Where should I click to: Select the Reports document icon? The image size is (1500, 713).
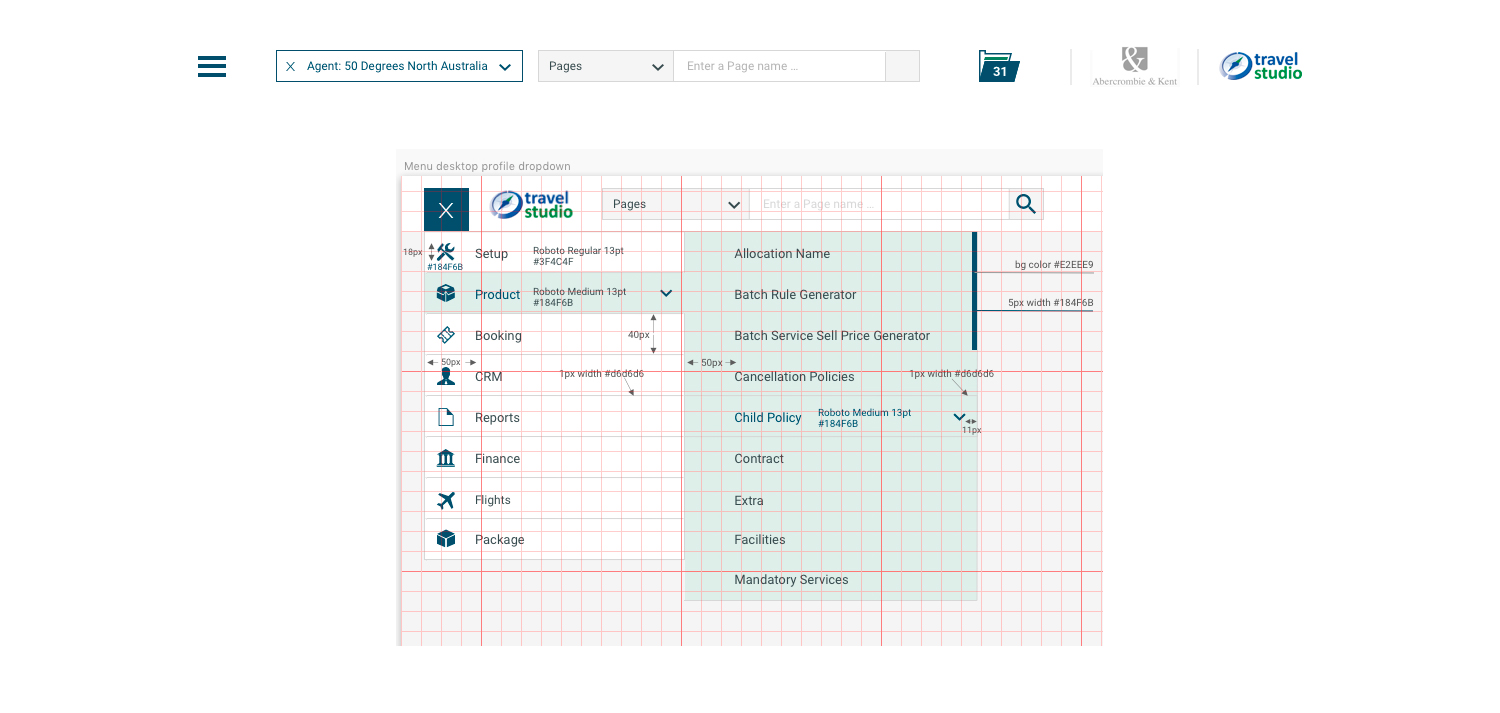[446, 417]
